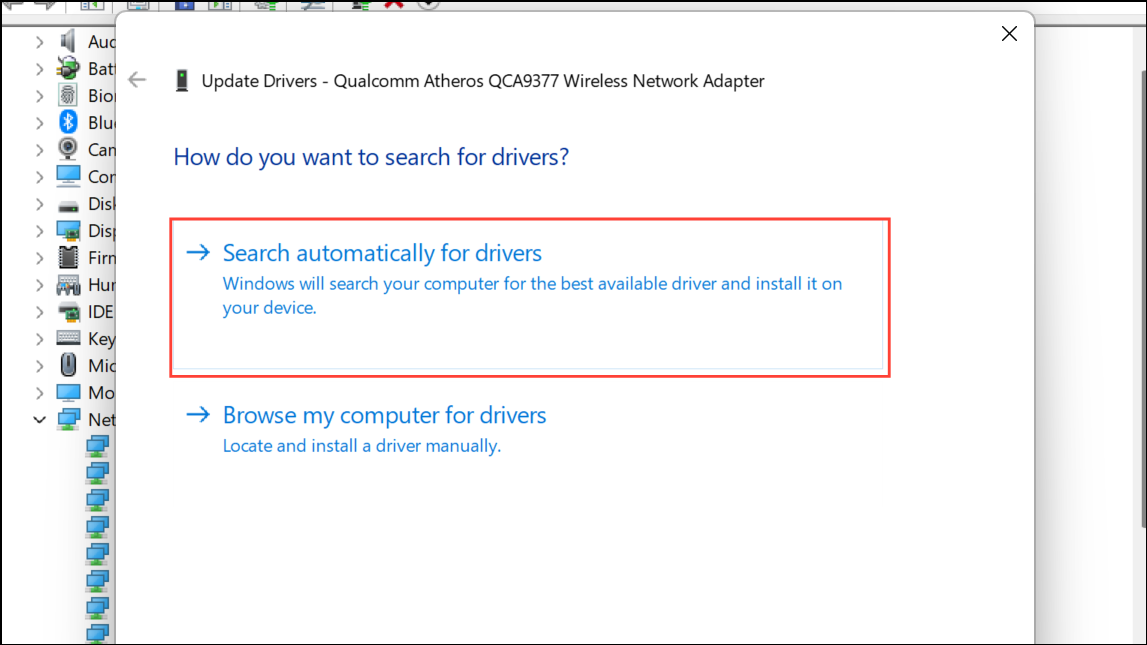Collapse the Network adapters chevron
1147x645 pixels.
point(40,420)
